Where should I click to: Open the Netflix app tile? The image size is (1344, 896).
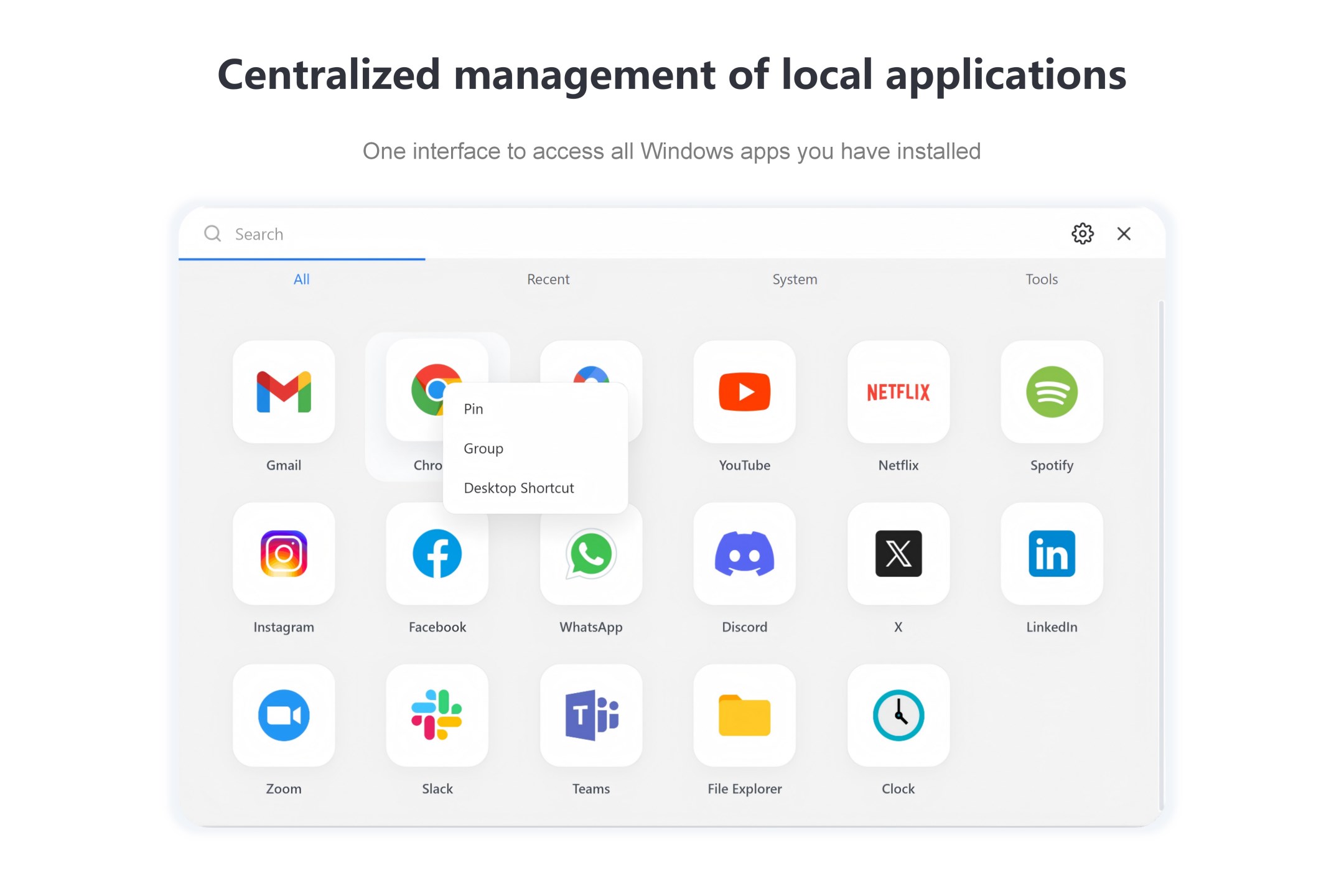[898, 391]
